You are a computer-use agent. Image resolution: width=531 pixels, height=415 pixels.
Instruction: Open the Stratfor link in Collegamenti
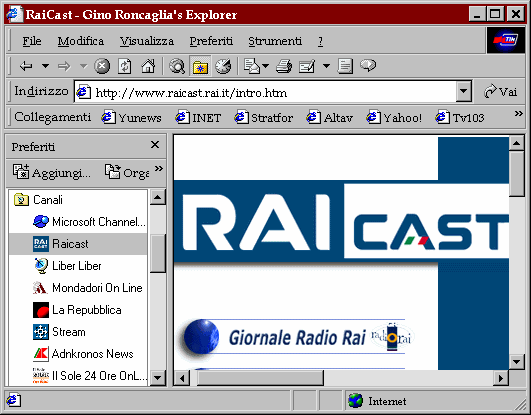pyautogui.click(x=264, y=118)
